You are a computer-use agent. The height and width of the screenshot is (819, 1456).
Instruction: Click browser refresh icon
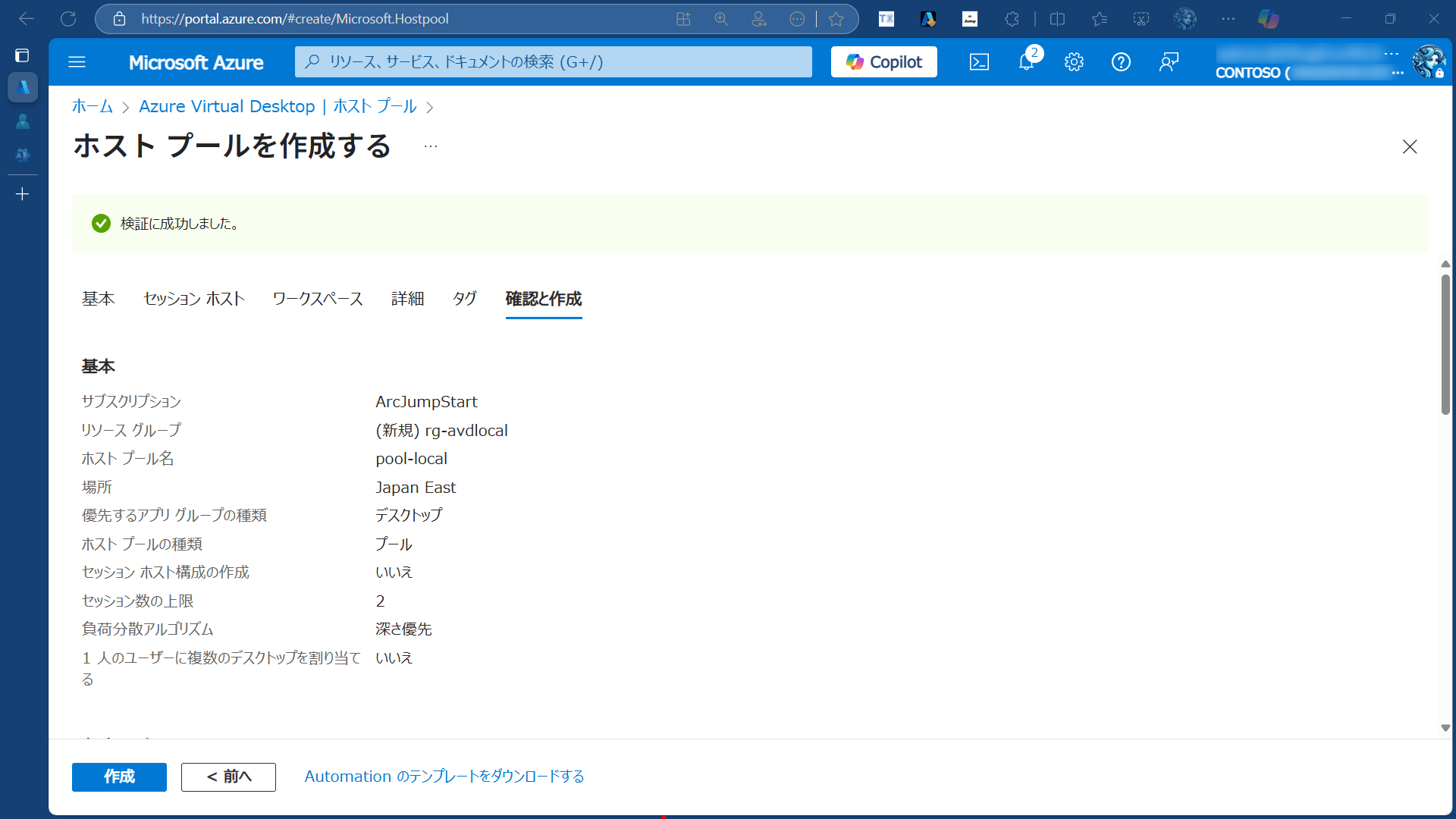(x=68, y=19)
